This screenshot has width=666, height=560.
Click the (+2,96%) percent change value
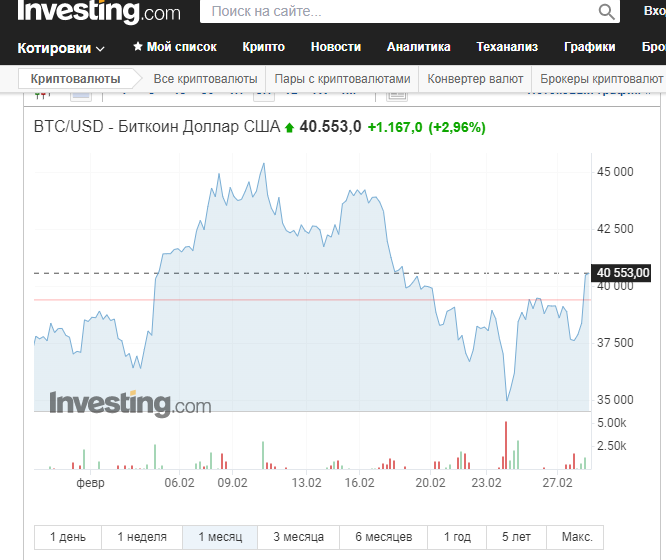(x=457, y=127)
